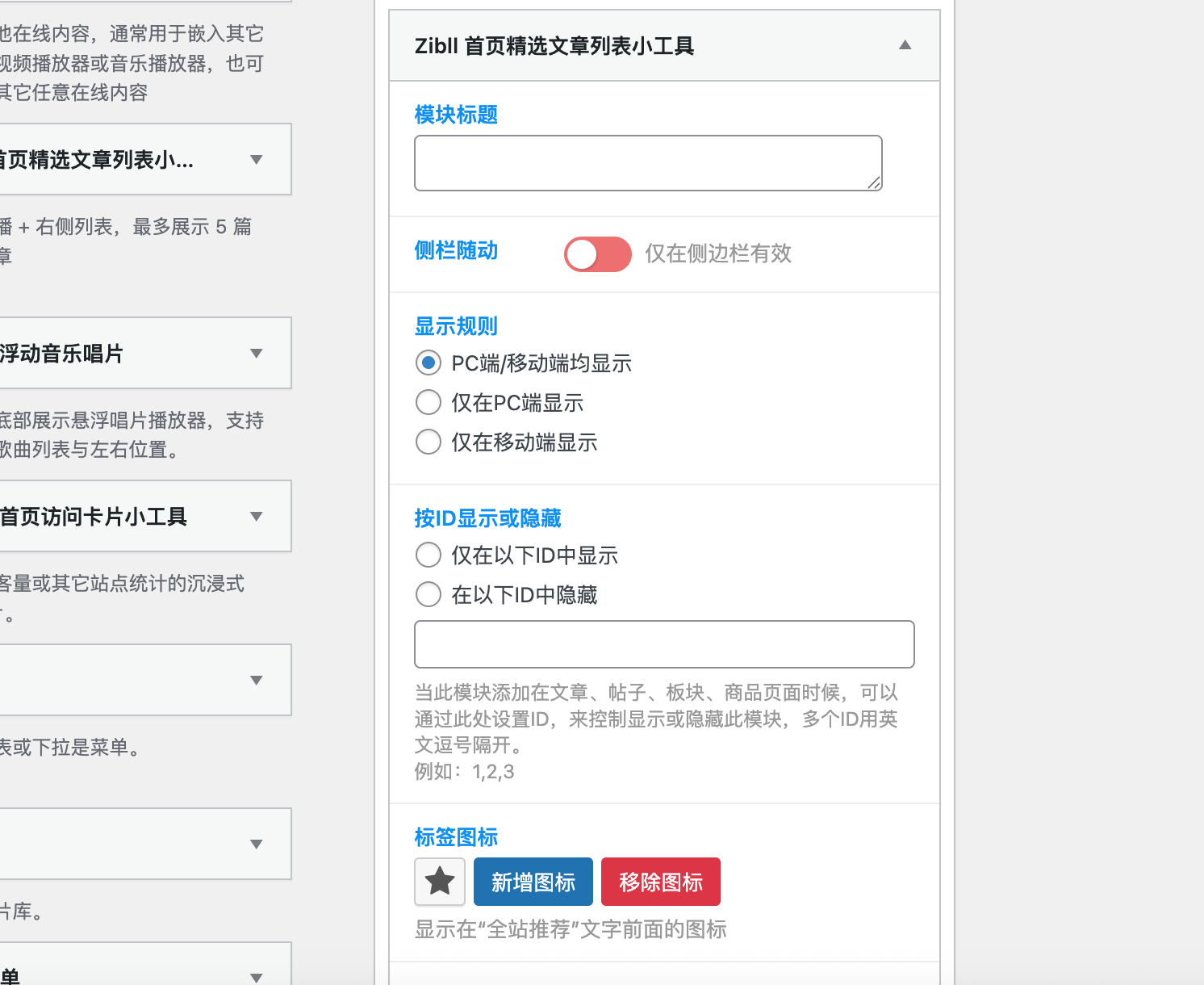The height and width of the screenshot is (985, 1204).
Task: Click the ID input field under 按ID显示或隐藏
Action: [x=663, y=644]
